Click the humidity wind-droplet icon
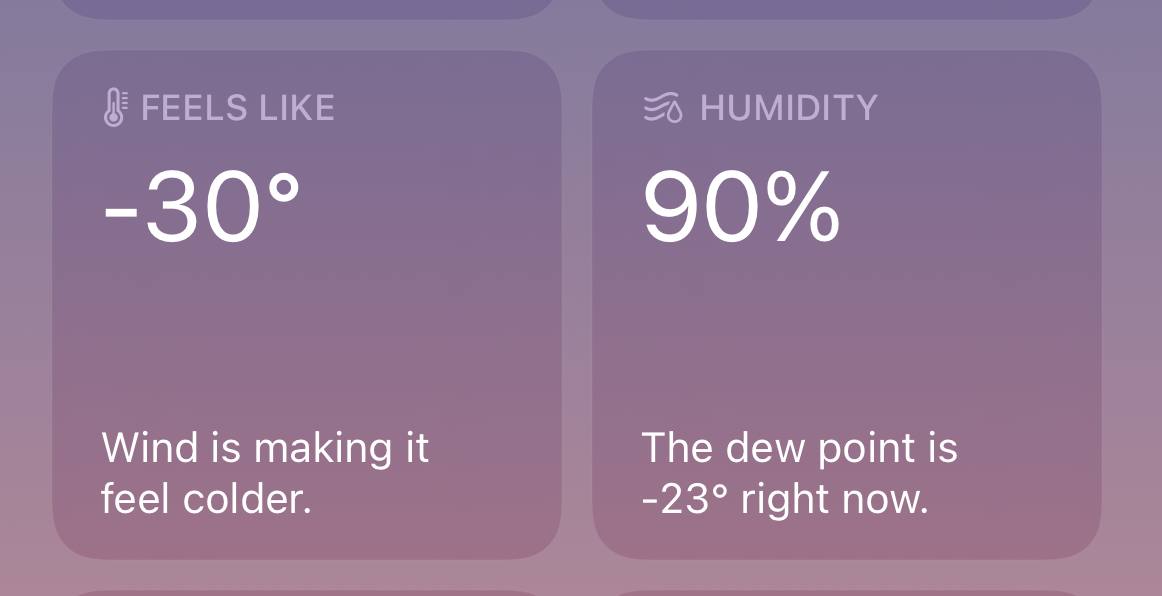 point(663,107)
